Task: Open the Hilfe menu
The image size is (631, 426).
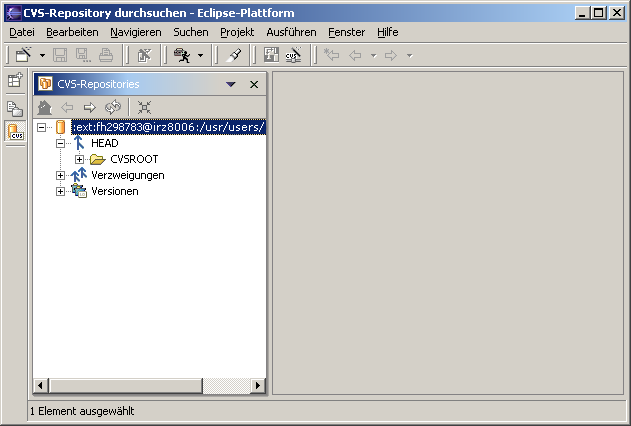Action: tap(388, 32)
